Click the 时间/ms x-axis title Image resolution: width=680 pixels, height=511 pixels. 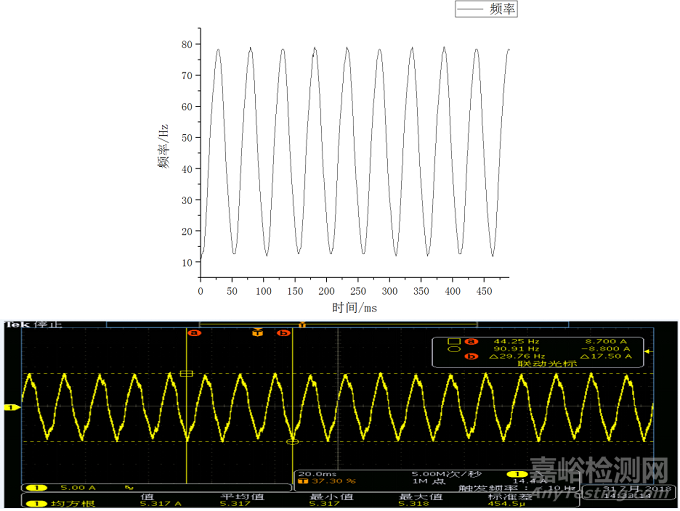[354, 307]
